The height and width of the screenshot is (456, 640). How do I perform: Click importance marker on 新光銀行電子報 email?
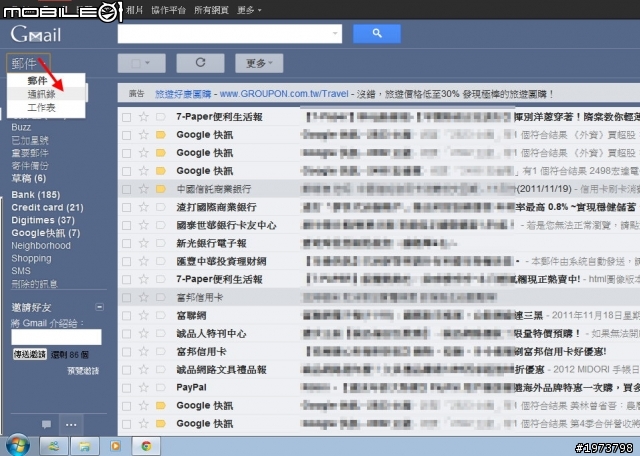pos(161,243)
